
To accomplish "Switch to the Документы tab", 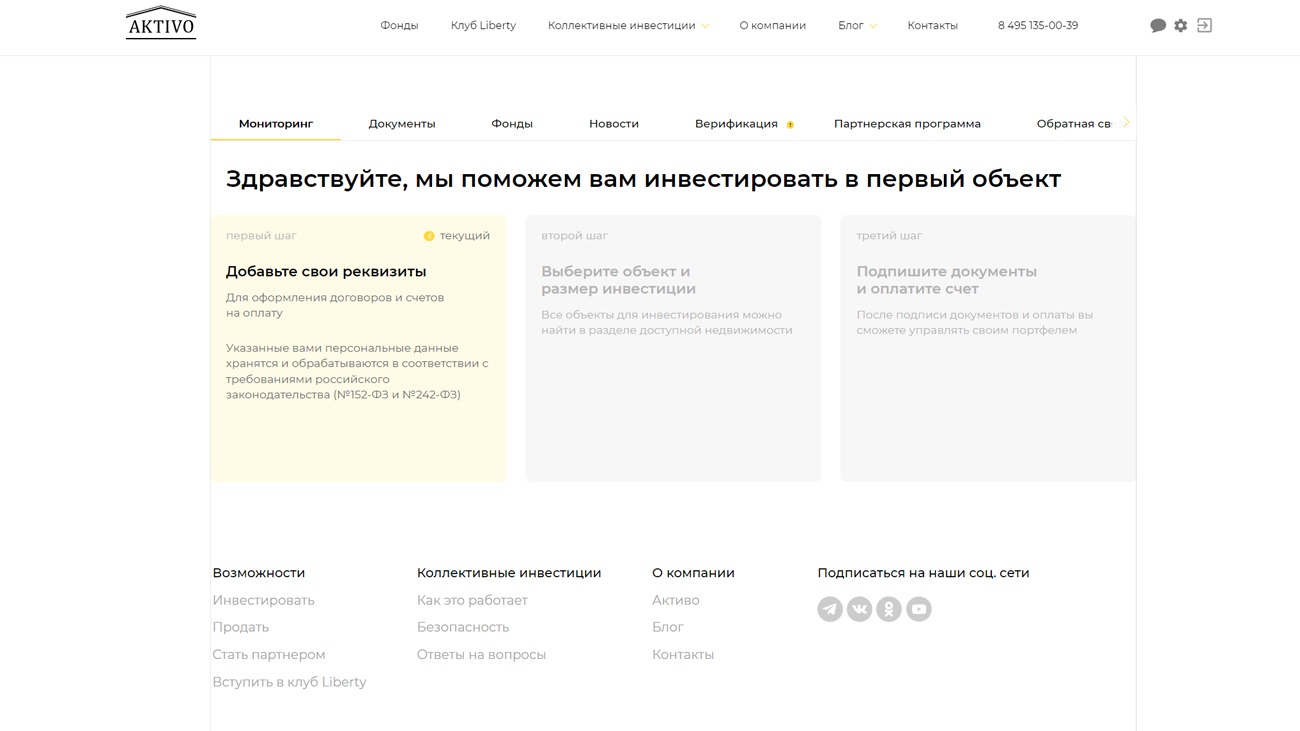I will coord(402,124).
